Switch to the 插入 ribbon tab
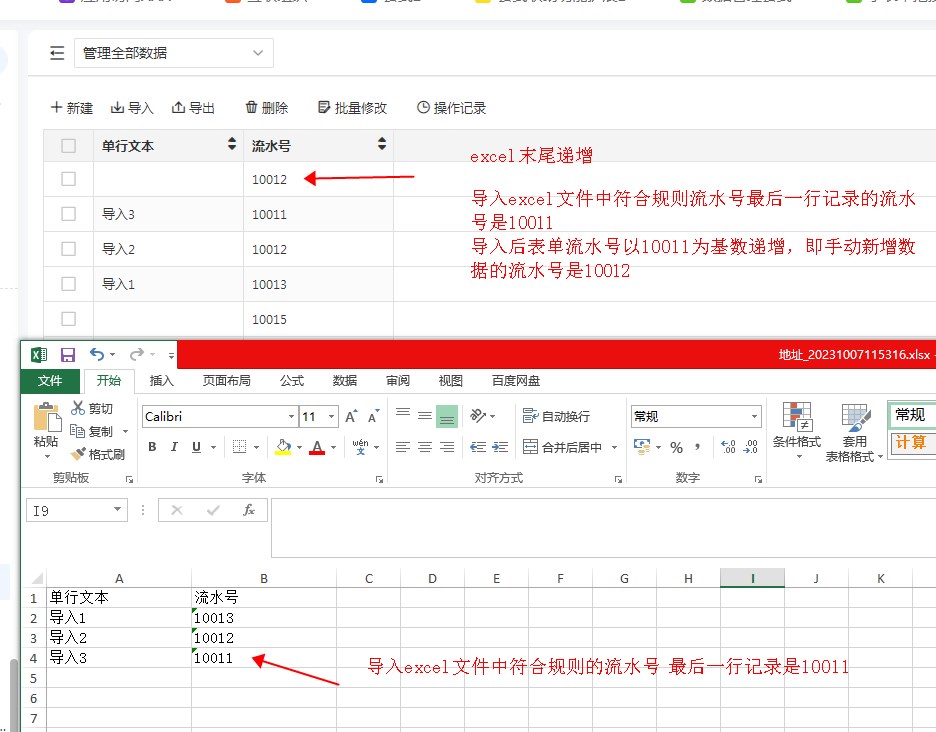Viewport: 936px width, 732px height. [x=162, y=381]
